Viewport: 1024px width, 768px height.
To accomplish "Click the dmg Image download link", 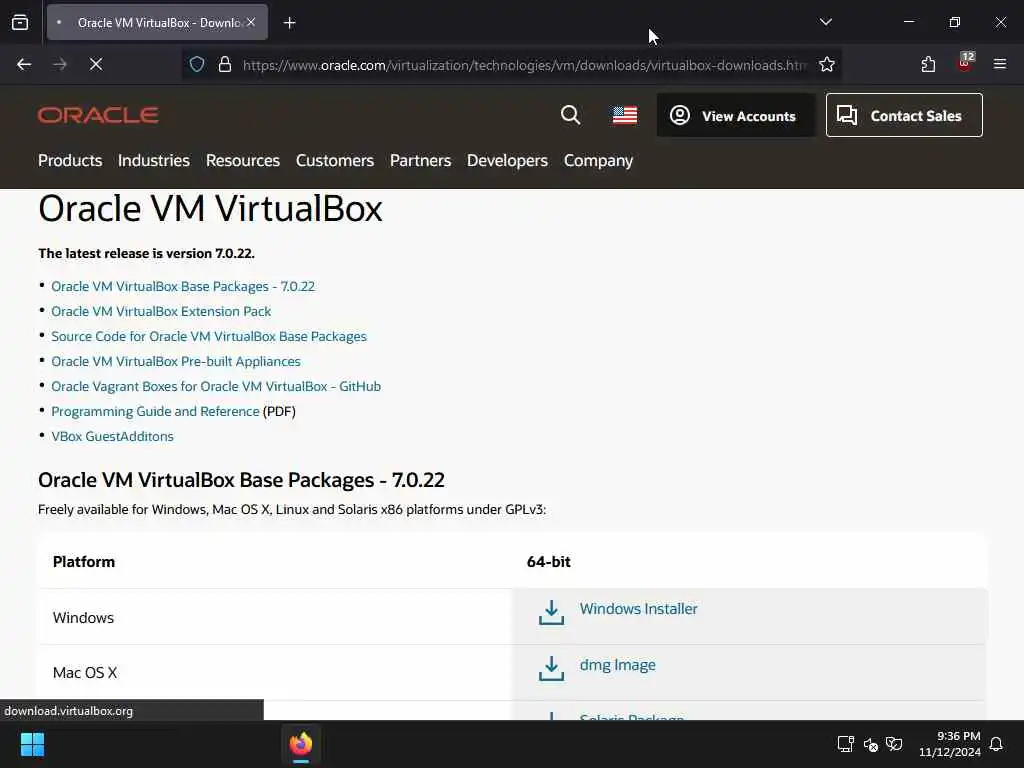I will (x=618, y=665).
